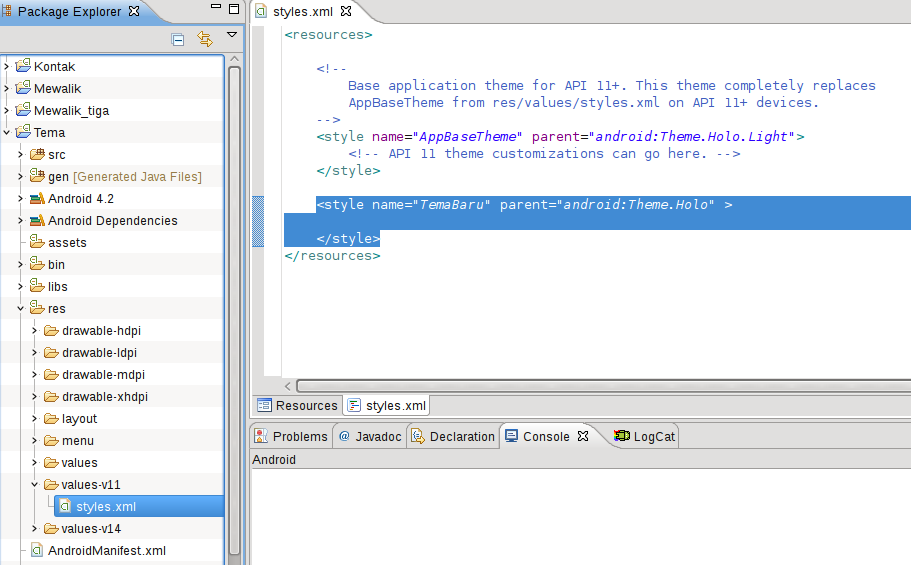Select the Tema project icon

click(23, 132)
